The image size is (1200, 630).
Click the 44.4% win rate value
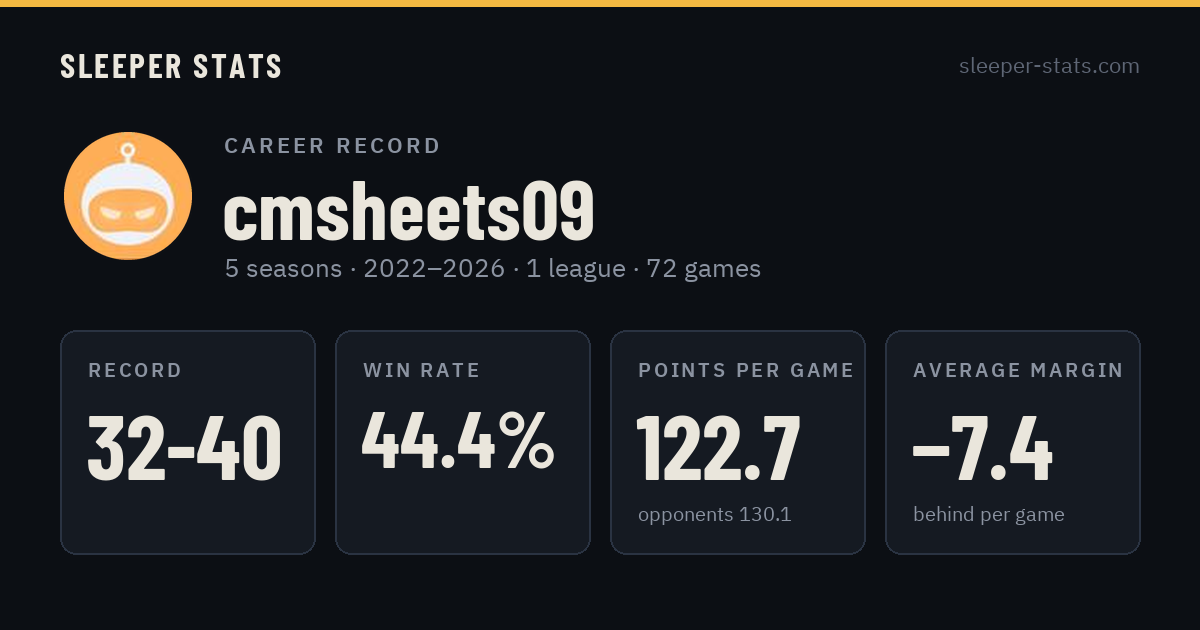point(458,442)
